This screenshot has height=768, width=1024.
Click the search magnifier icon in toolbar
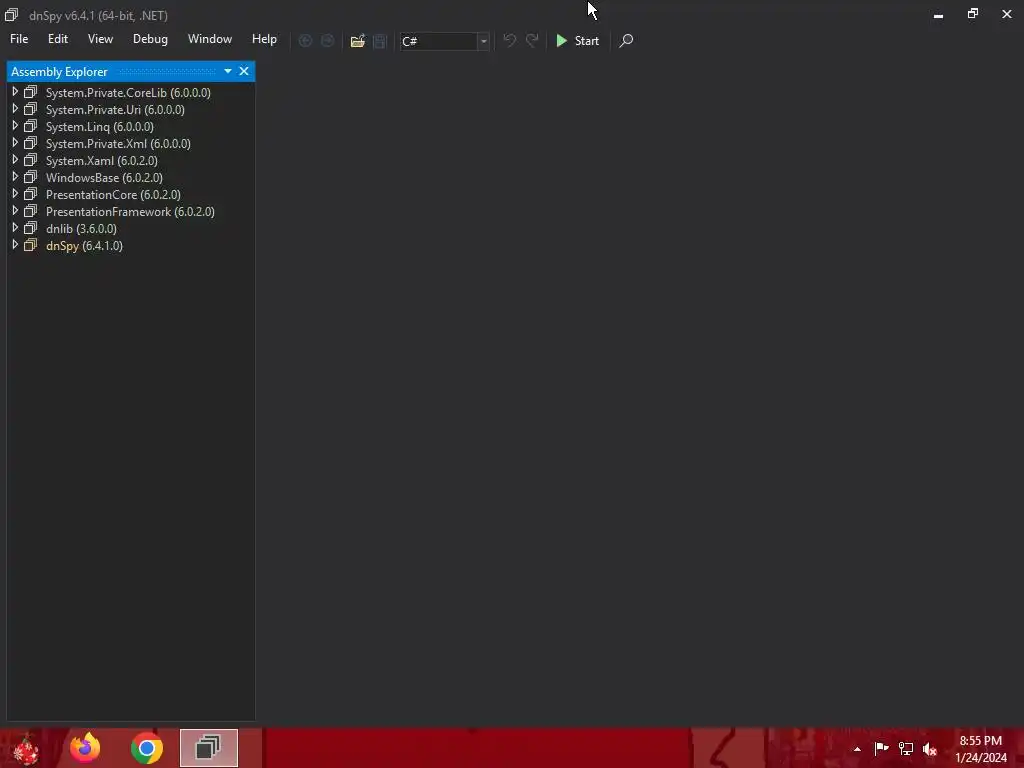point(626,40)
